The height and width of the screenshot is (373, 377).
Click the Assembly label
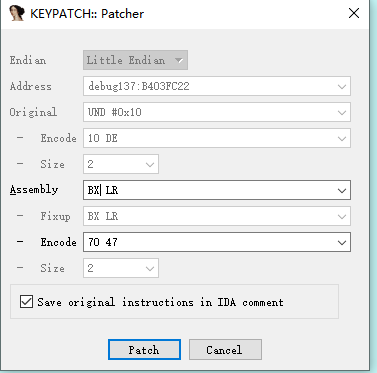34,190
